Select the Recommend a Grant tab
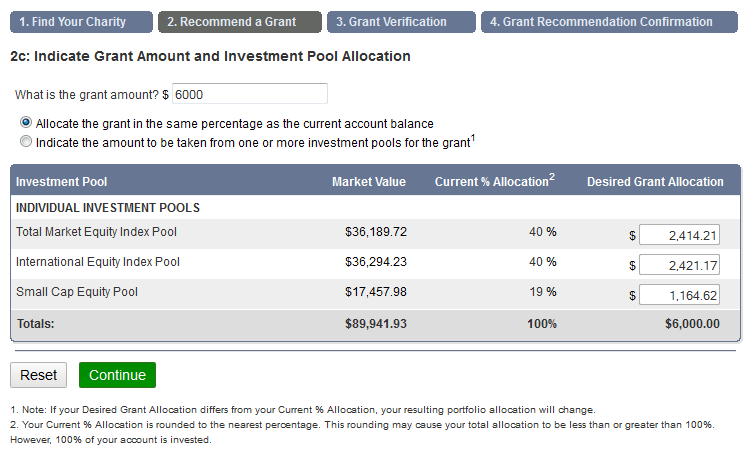The image size is (753, 455). [239, 22]
